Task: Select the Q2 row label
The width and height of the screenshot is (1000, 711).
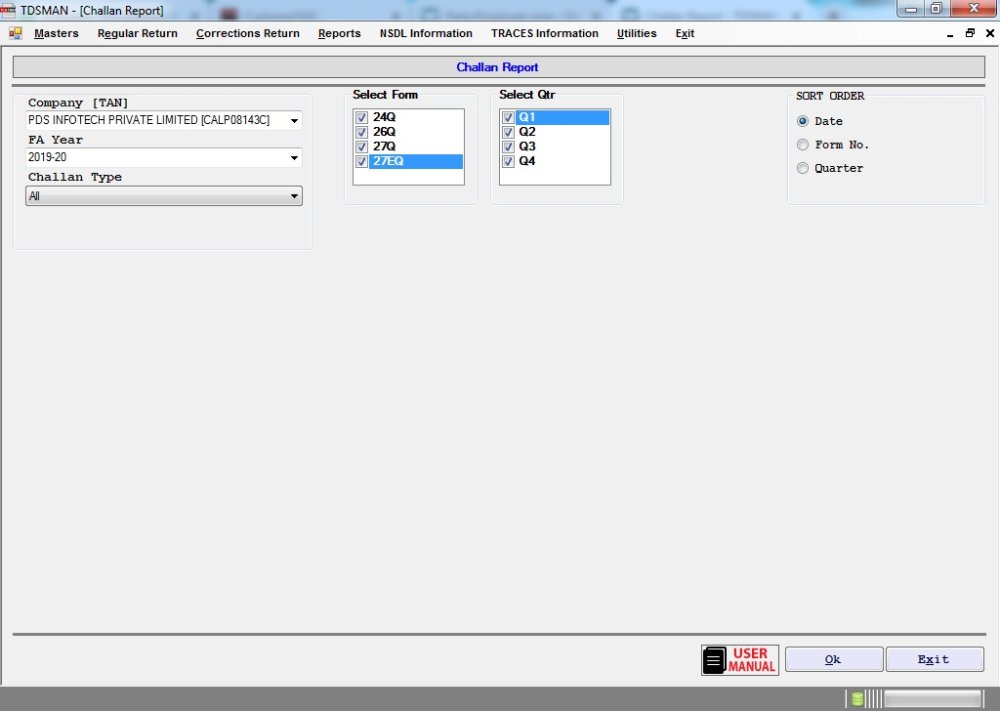Action: coord(527,132)
